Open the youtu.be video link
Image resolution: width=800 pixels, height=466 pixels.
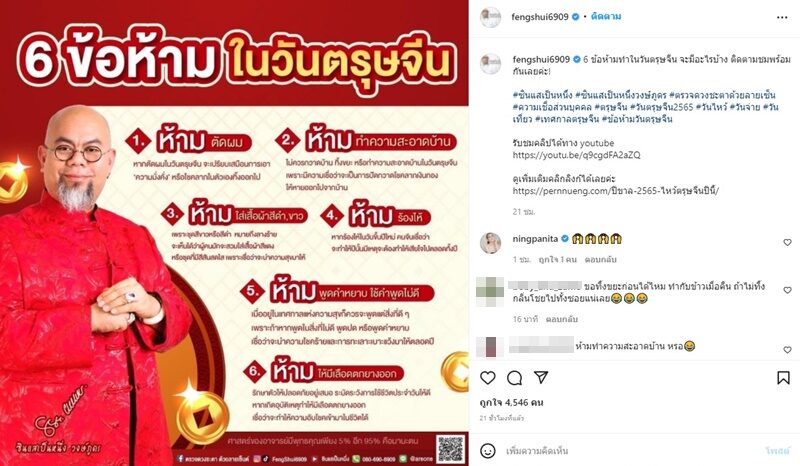click(577, 155)
